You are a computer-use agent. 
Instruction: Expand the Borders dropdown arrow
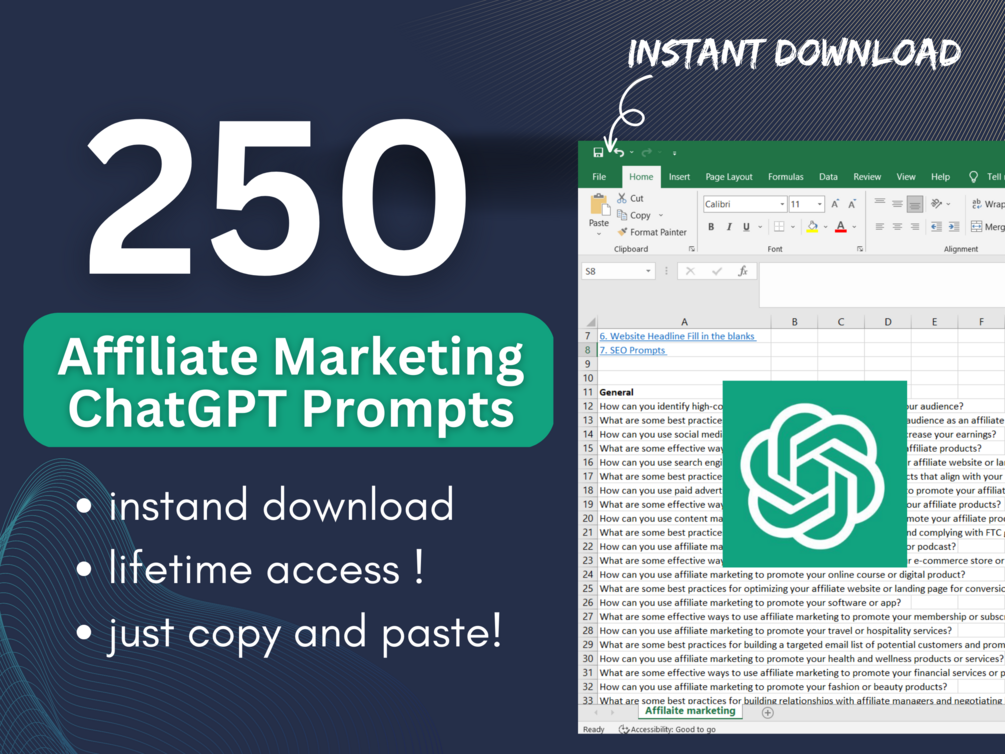793,226
